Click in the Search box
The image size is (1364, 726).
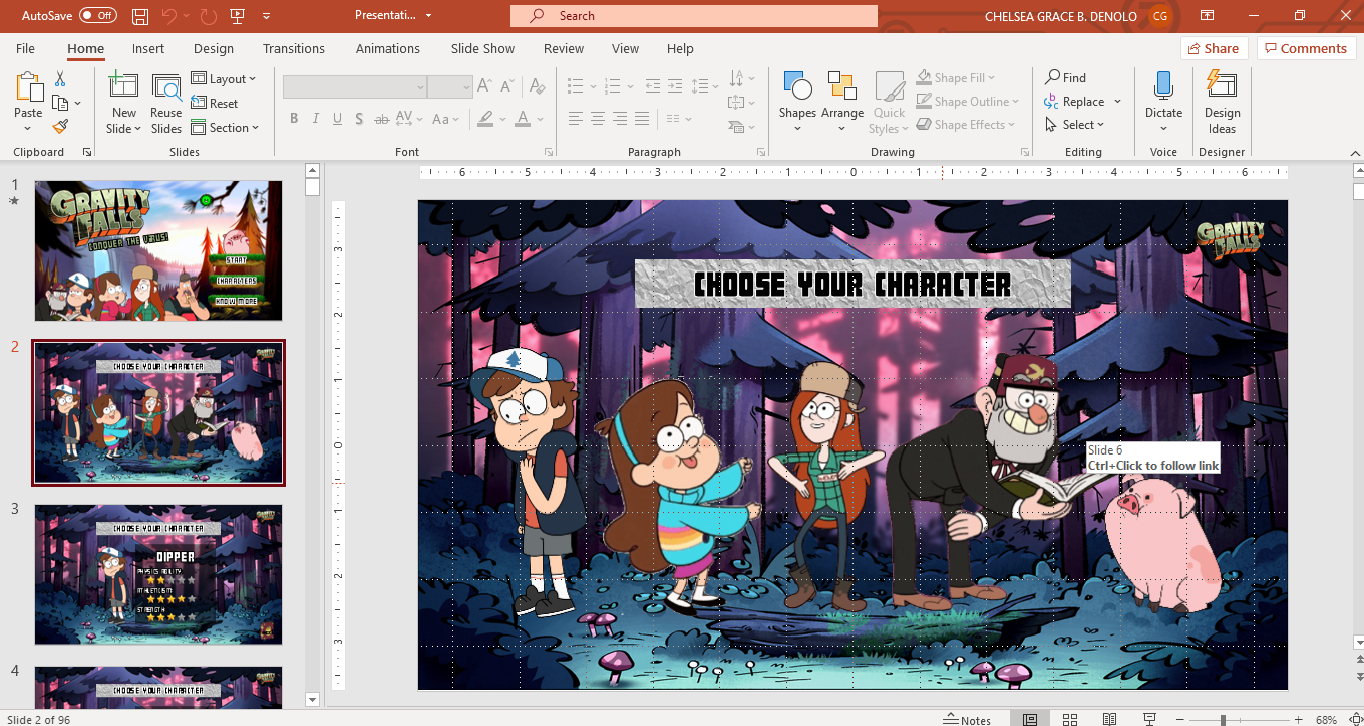coord(694,16)
